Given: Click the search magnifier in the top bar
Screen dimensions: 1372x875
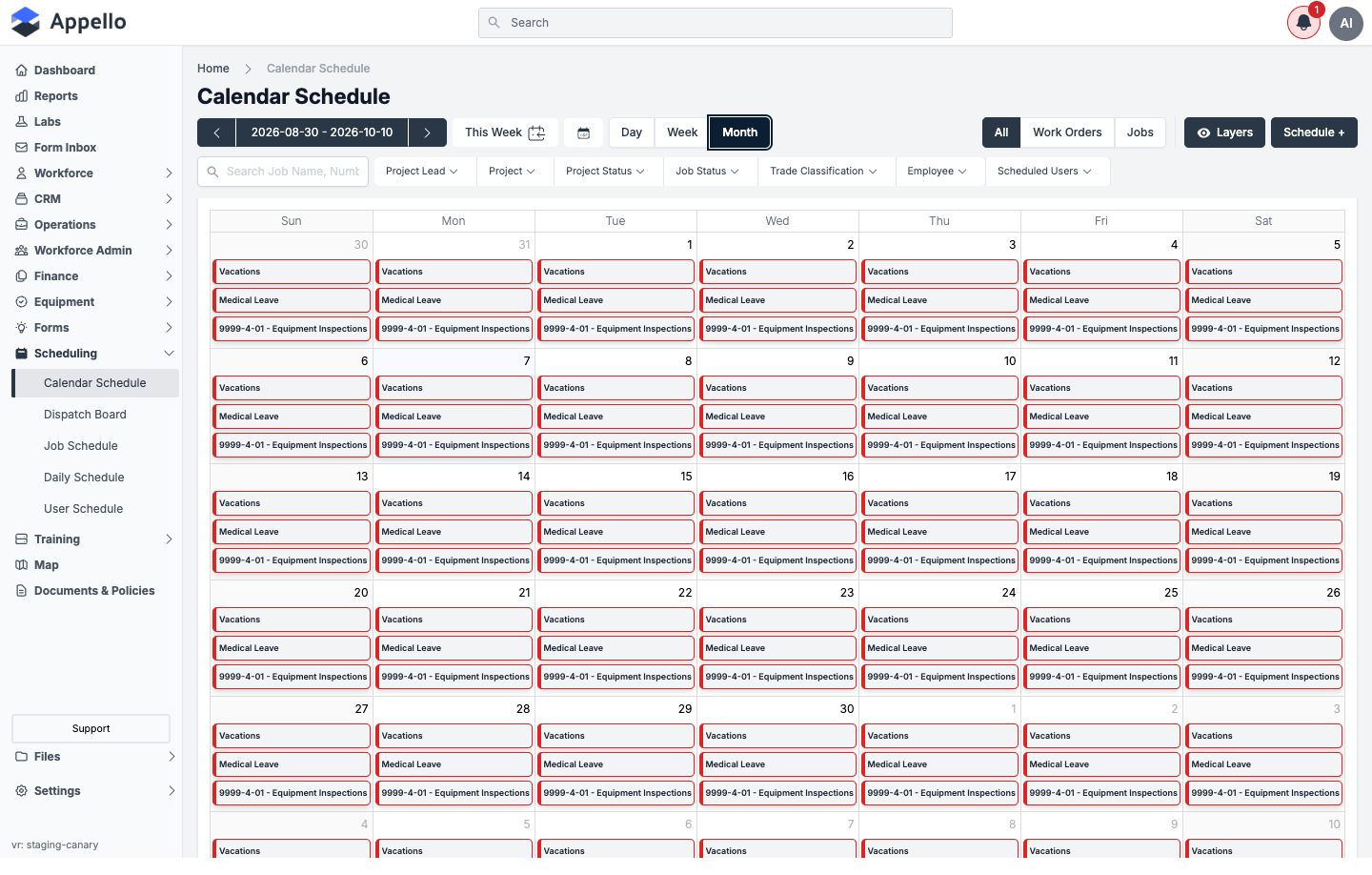Looking at the screenshot, I should coord(494,23).
